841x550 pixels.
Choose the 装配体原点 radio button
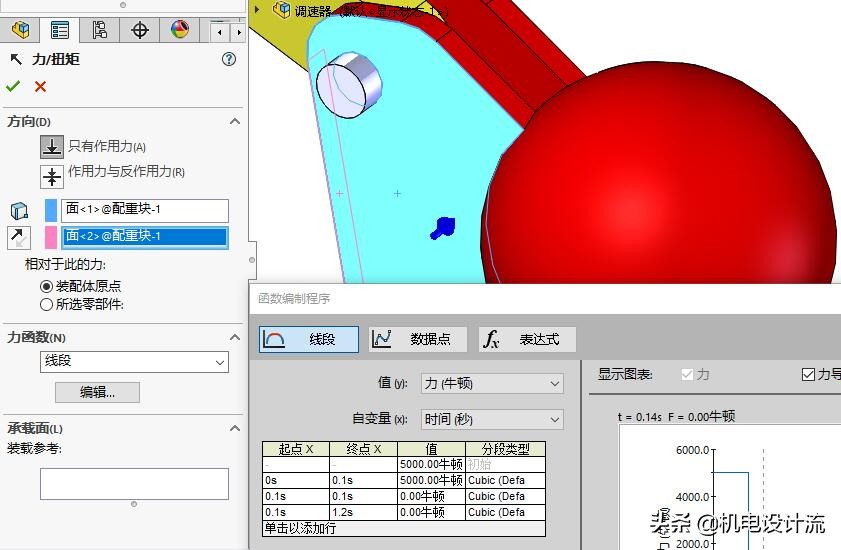(x=47, y=286)
